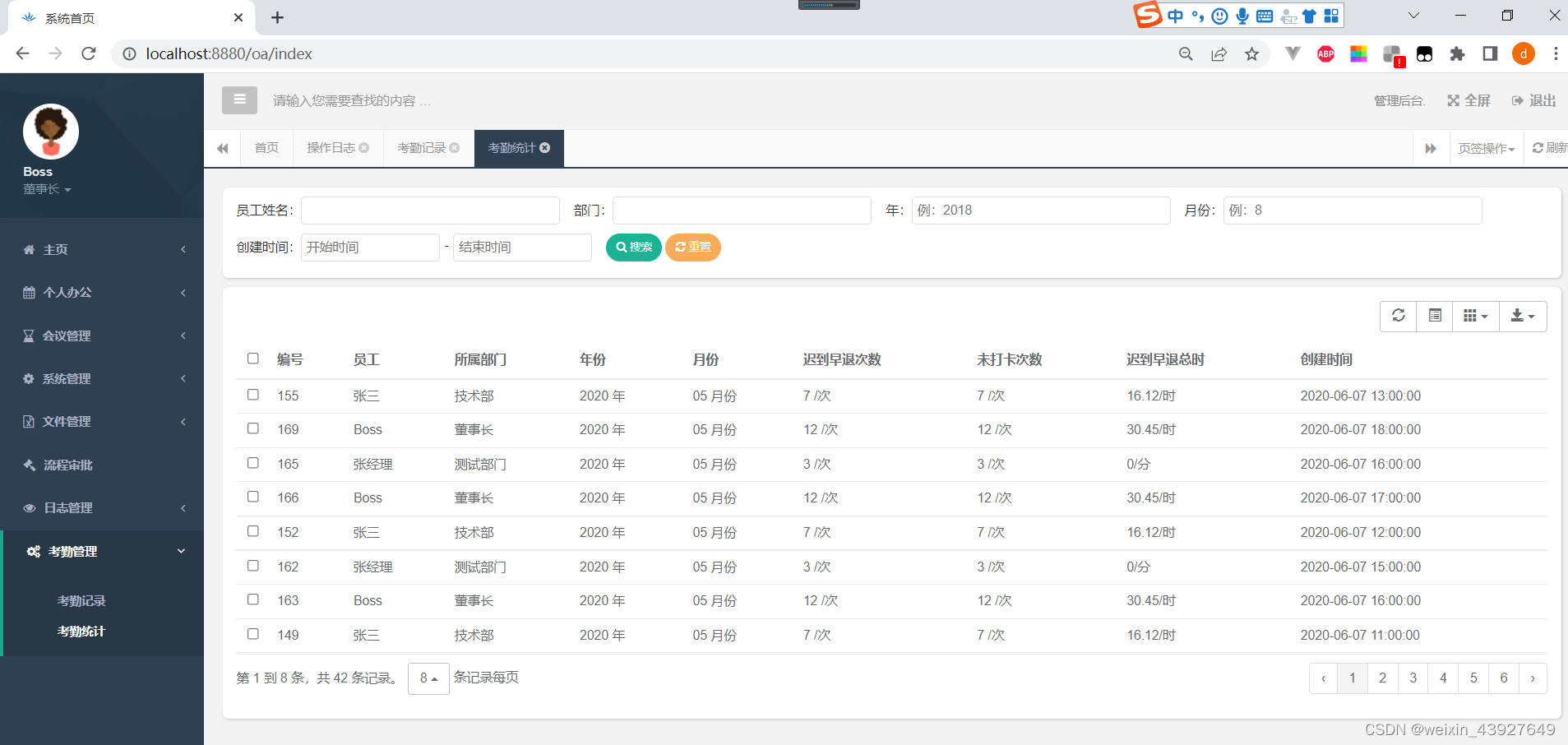Check the row checkbox for record 155
The width and height of the screenshot is (1568, 745).
[252, 394]
